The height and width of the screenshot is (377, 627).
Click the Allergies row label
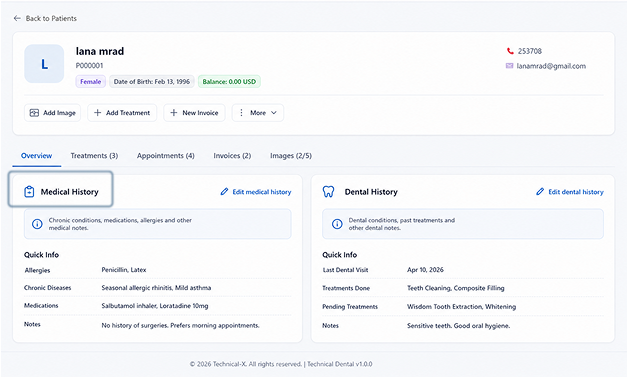38,270
